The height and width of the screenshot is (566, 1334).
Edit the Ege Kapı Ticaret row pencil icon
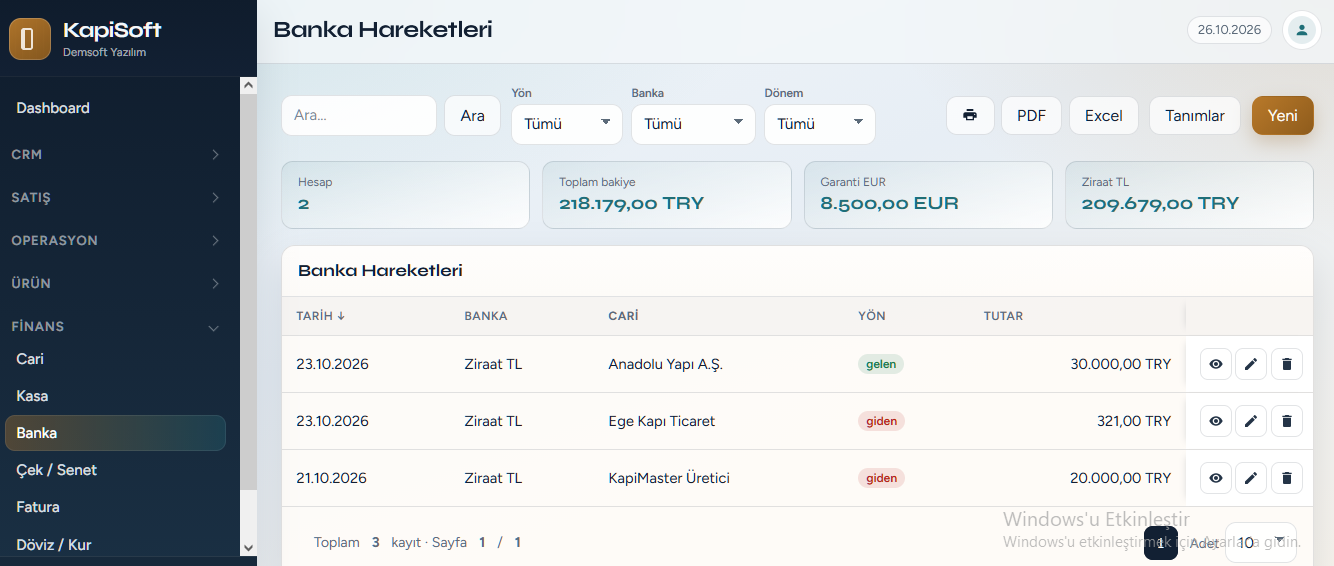tap(1251, 421)
